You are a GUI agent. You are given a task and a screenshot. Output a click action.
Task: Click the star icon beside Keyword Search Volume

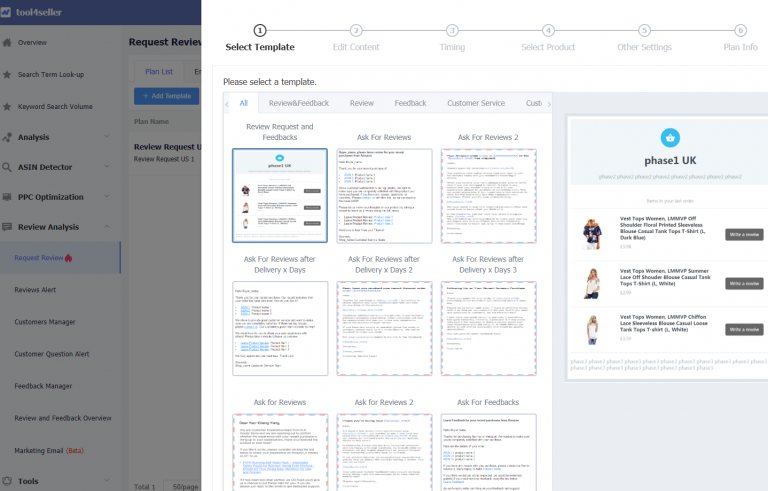(7, 106)
